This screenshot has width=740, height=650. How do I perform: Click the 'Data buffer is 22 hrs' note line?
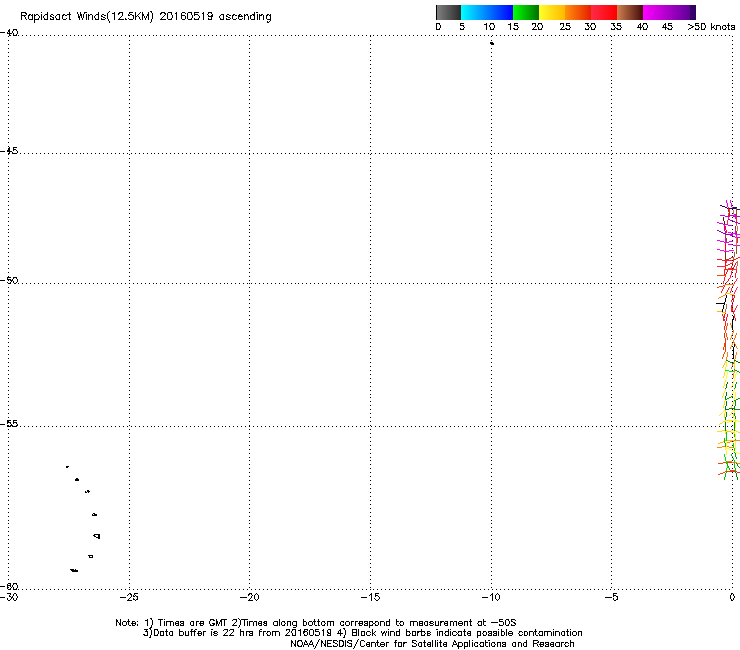362,633
